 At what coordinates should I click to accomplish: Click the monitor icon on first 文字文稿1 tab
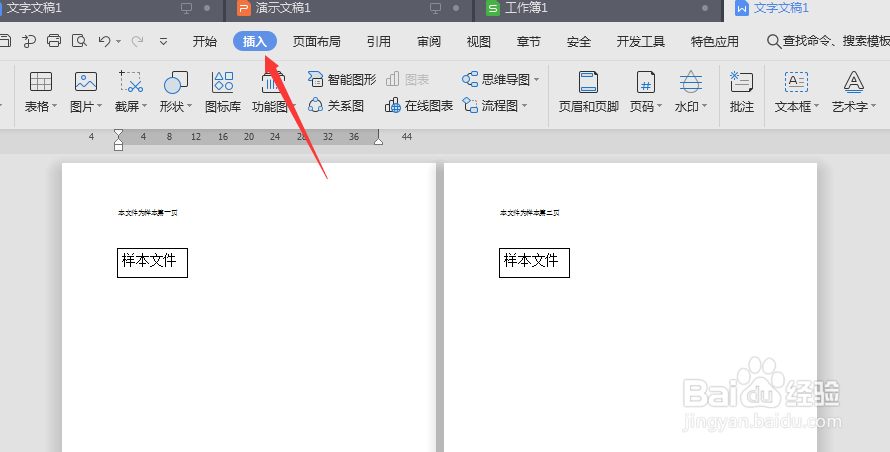click(x=186, y=8)
